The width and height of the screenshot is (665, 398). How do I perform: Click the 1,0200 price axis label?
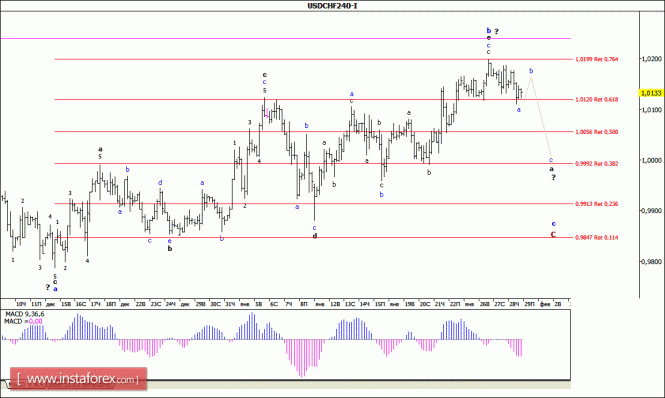tap(652, 59)
